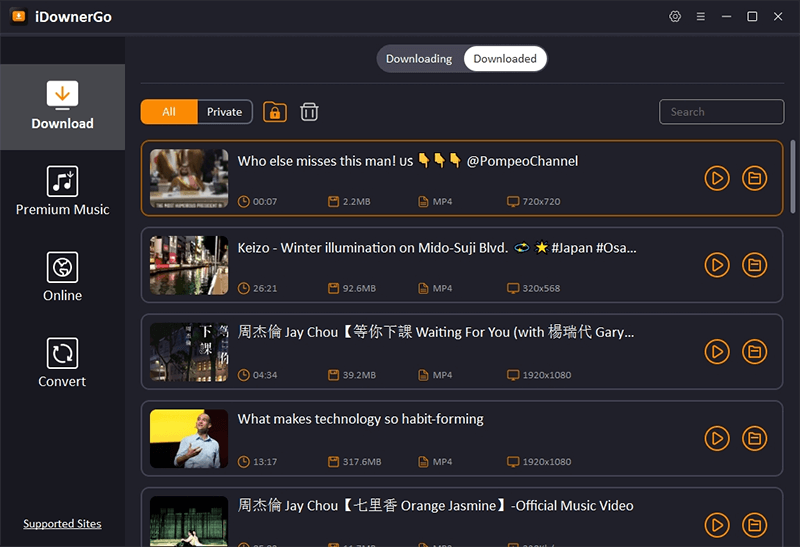This screenshot has width=800, height=547.
Task: Click the Orange Jasmine video thumbnail
Action: point(189,521)
